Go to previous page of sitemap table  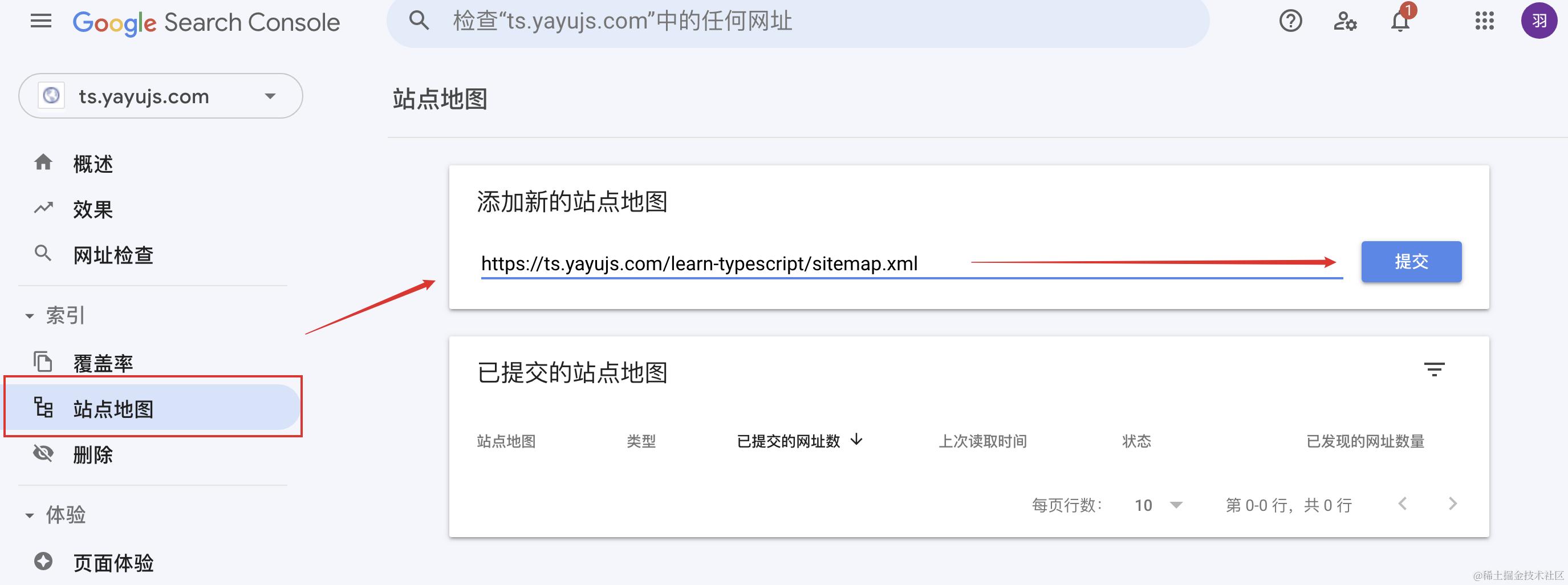click(x=1403, y=504)
